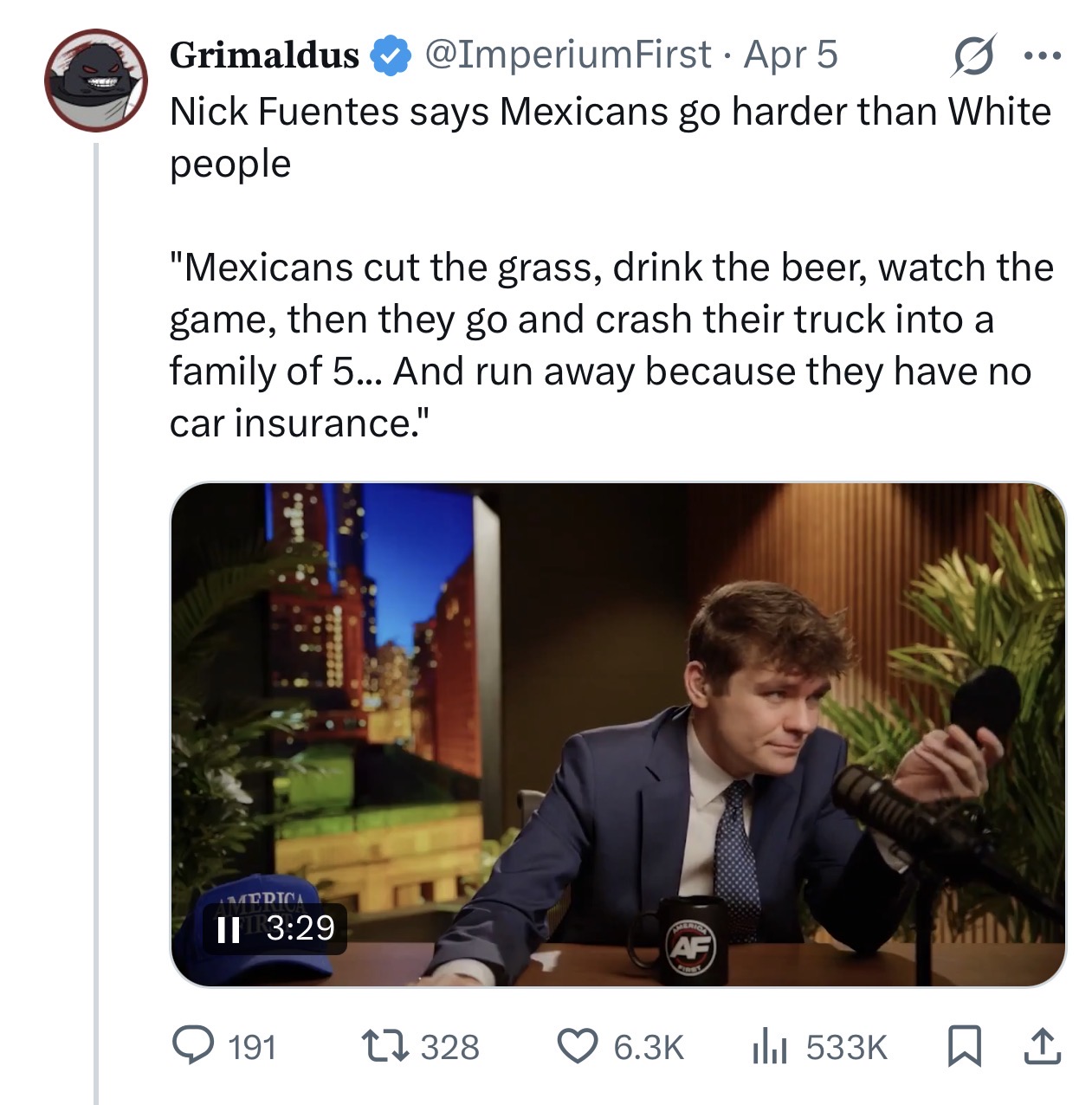Bookmark this tweet
The image size is (1092, 1105).
(x=964, y=1045)
